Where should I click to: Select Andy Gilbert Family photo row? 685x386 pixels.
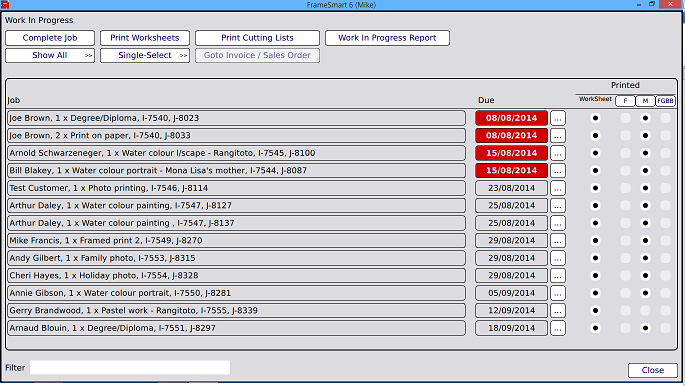236,258
